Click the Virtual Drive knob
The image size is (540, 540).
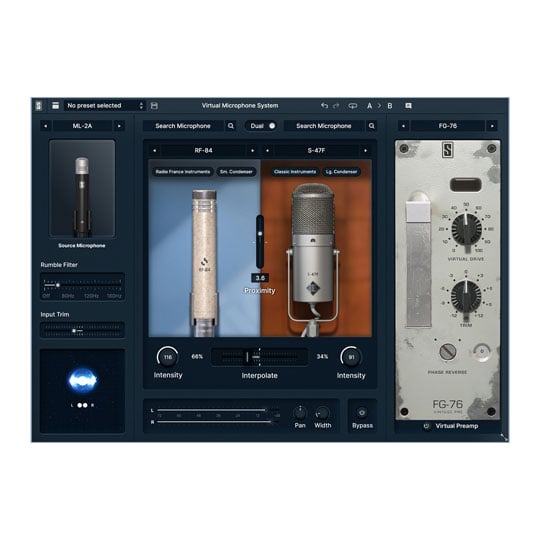[467, 230]
